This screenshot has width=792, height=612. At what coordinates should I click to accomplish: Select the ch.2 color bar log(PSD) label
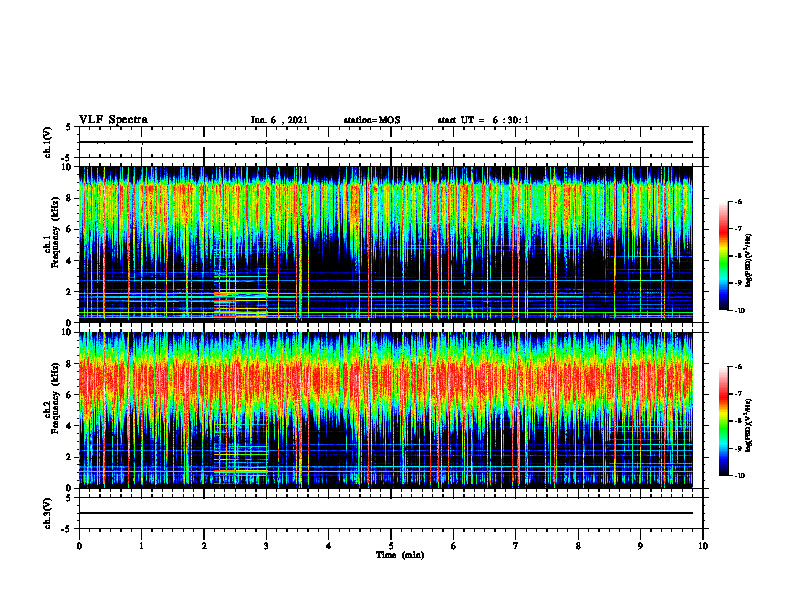point(749,425)
